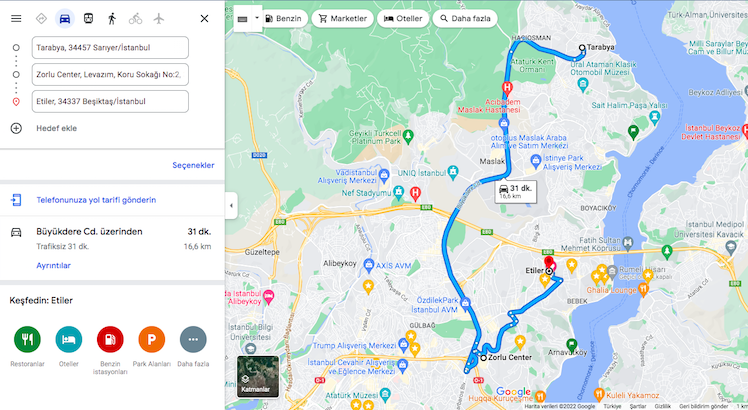Screen dimensions: 748x410
Task: Filter the map by Oteller chip
Action: (403, 19)
